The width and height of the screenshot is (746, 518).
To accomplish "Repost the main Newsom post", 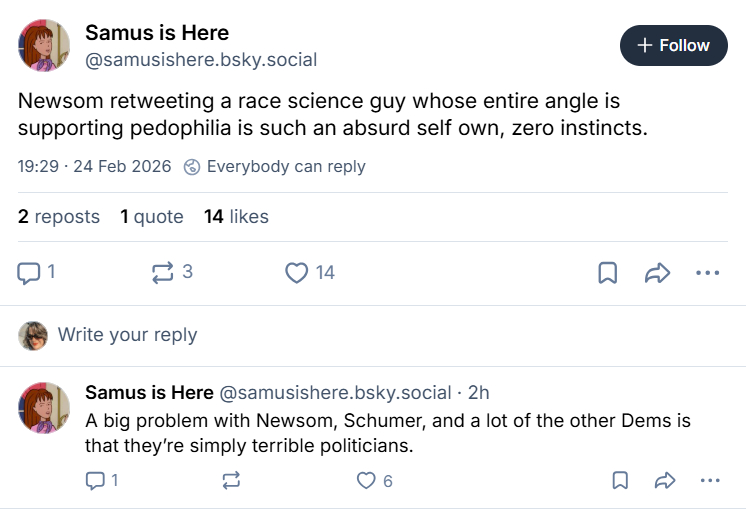I will [x=163, y=272].
